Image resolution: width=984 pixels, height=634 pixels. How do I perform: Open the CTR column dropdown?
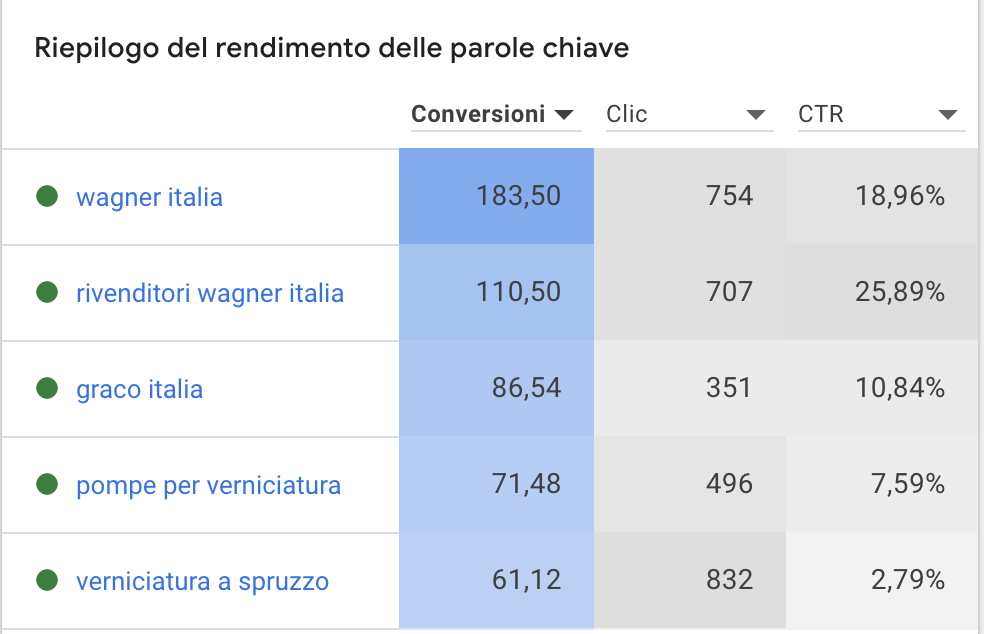pyautogui.click(x=881, y=115)
